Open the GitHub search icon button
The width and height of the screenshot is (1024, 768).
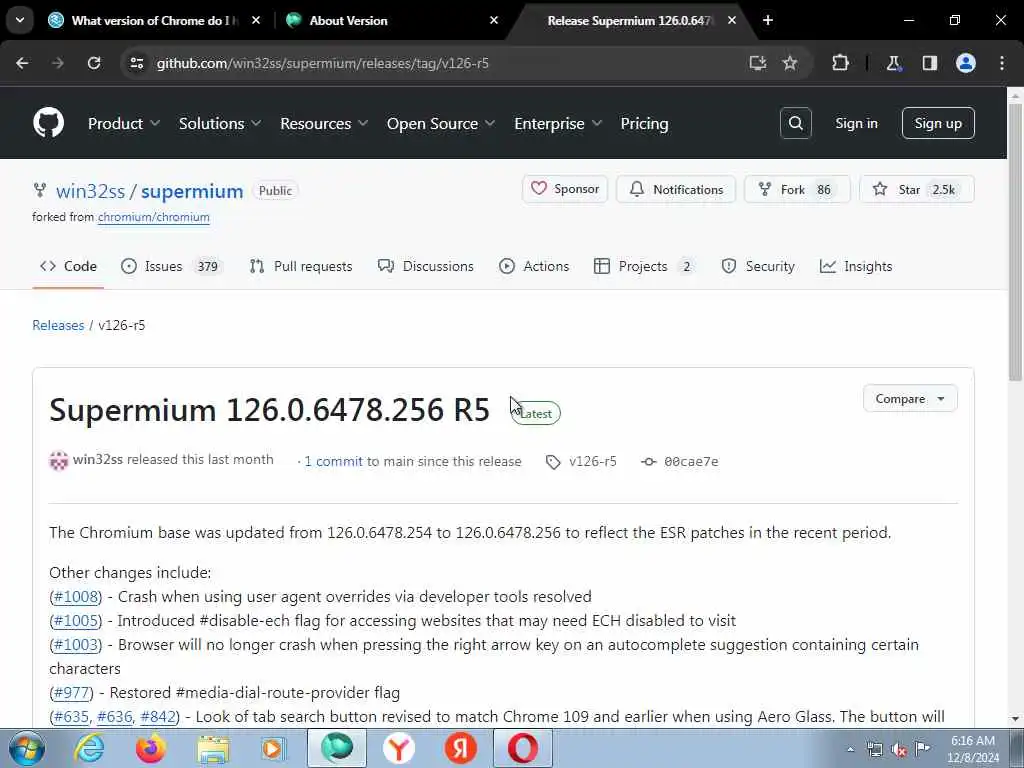pyautogui.click(x=795, y=123)
